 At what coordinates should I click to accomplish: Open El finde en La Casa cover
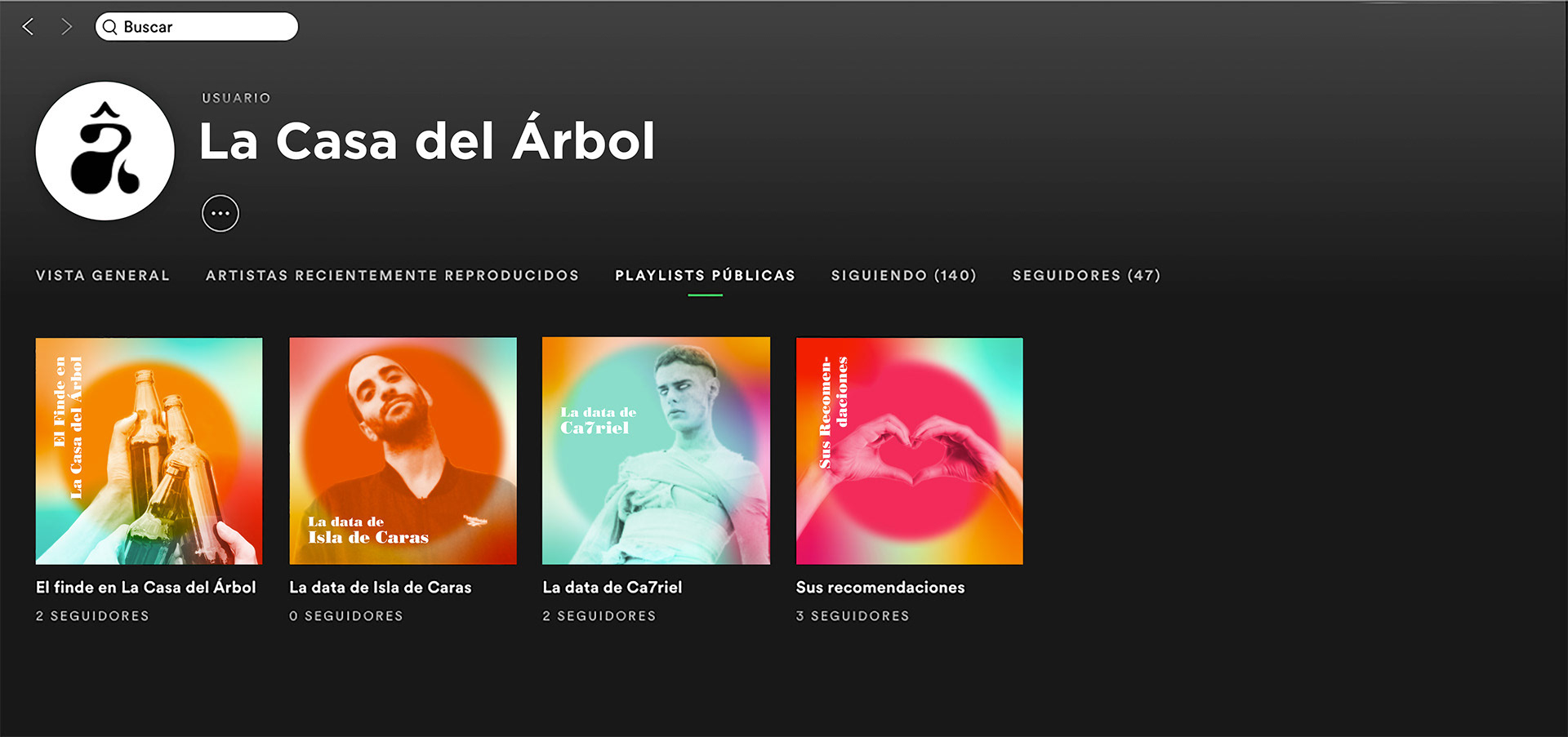pyautogui.click(x=149, y=451)
